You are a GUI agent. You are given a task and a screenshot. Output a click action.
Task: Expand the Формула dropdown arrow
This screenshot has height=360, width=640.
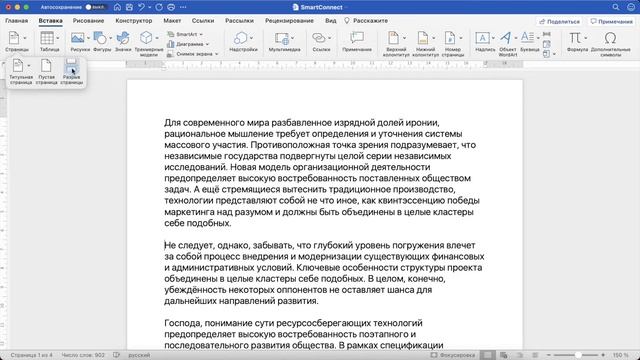point(586,38)
